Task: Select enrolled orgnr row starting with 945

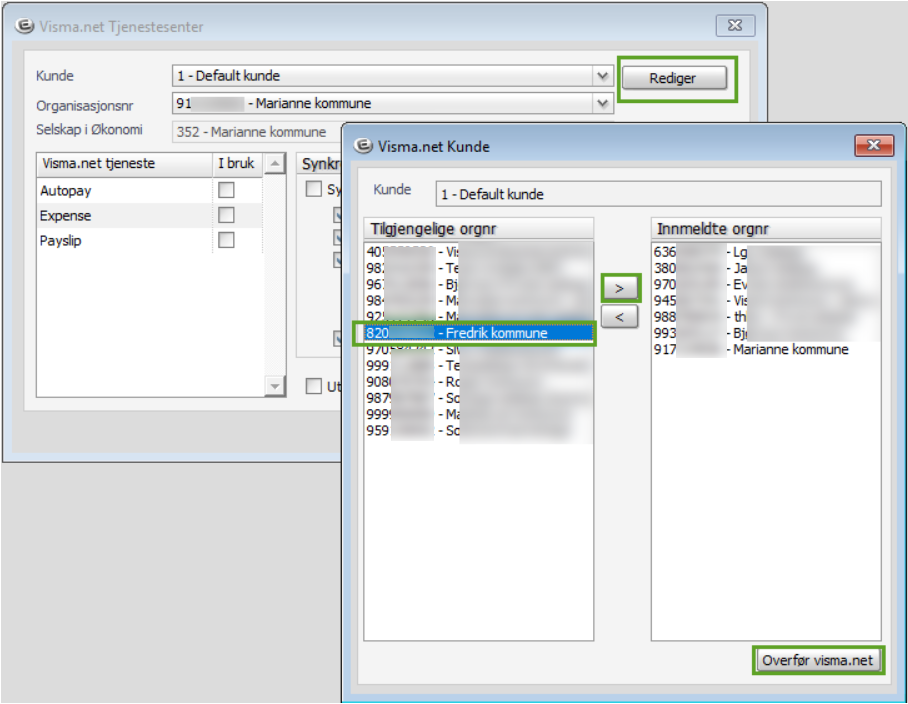Action: click(x=766, y=300)
